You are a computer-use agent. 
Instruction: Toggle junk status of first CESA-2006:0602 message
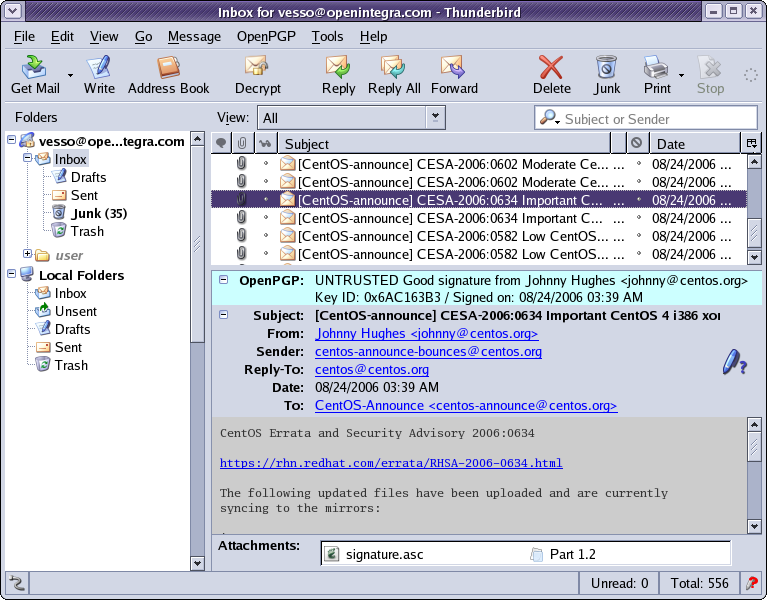638,164
